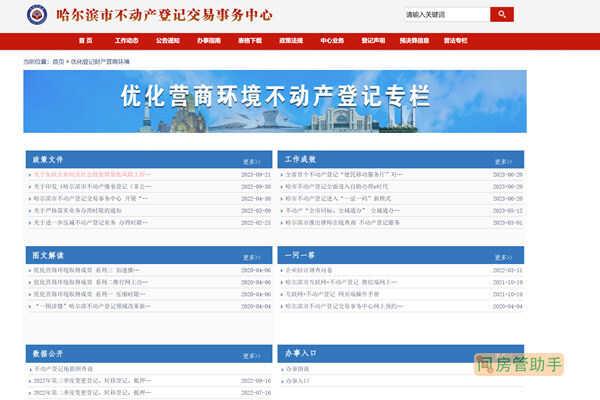Open 办事指南 under 办事入口 section
The image size is (600, 400).
298,369
